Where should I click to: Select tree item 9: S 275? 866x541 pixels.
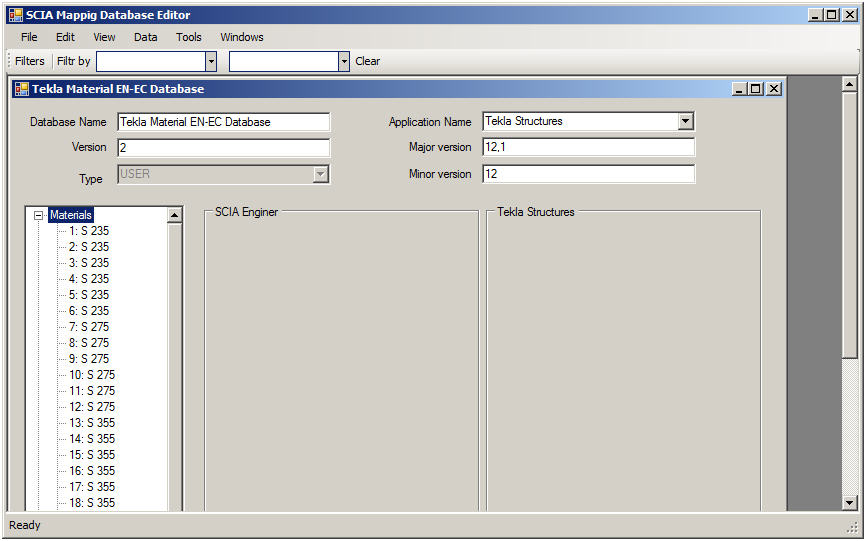89,359
